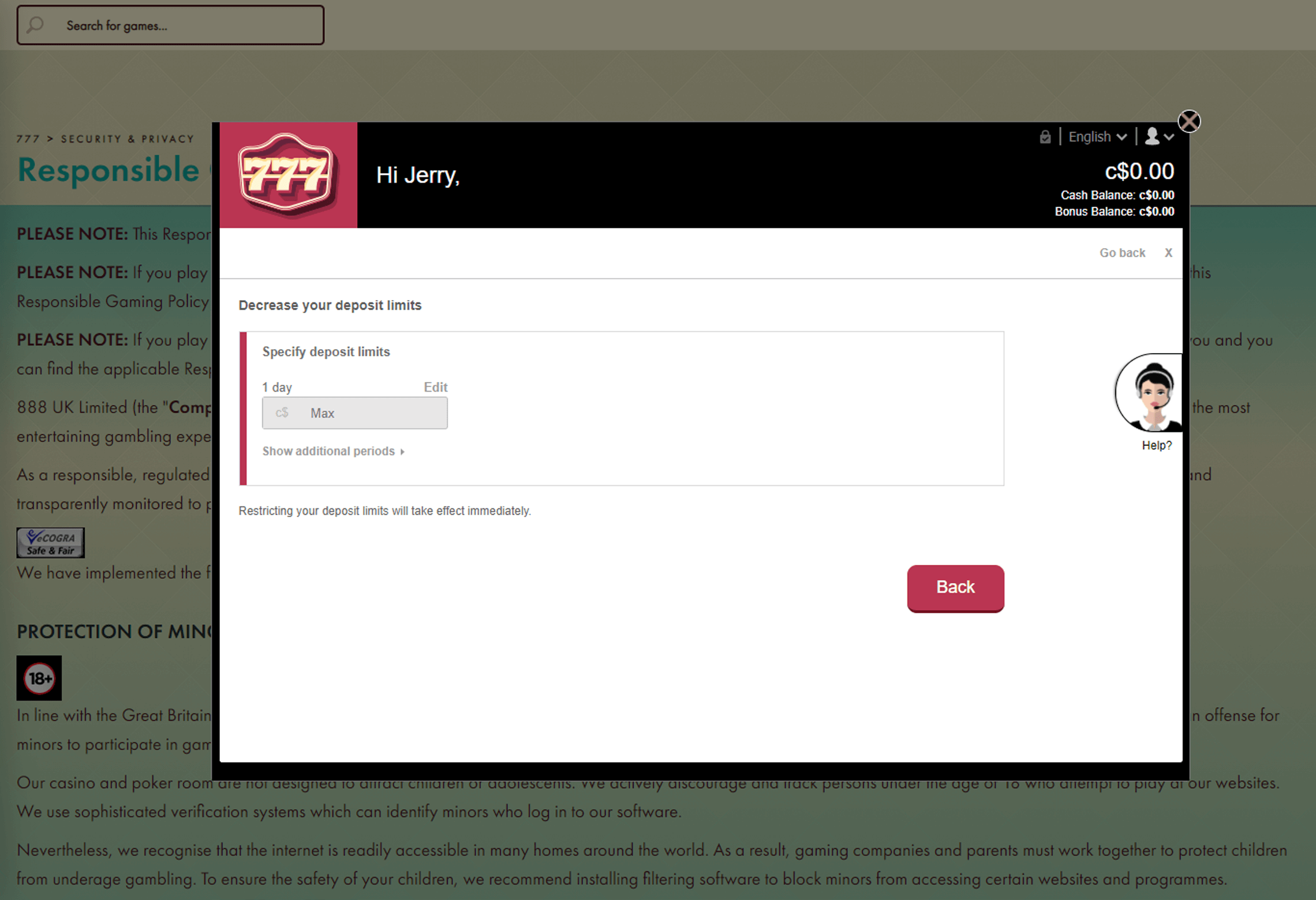Image resolution: width=1316 pixels, height=900 pixels.
Task: Open the user account menu icon
Action: 1159,137
